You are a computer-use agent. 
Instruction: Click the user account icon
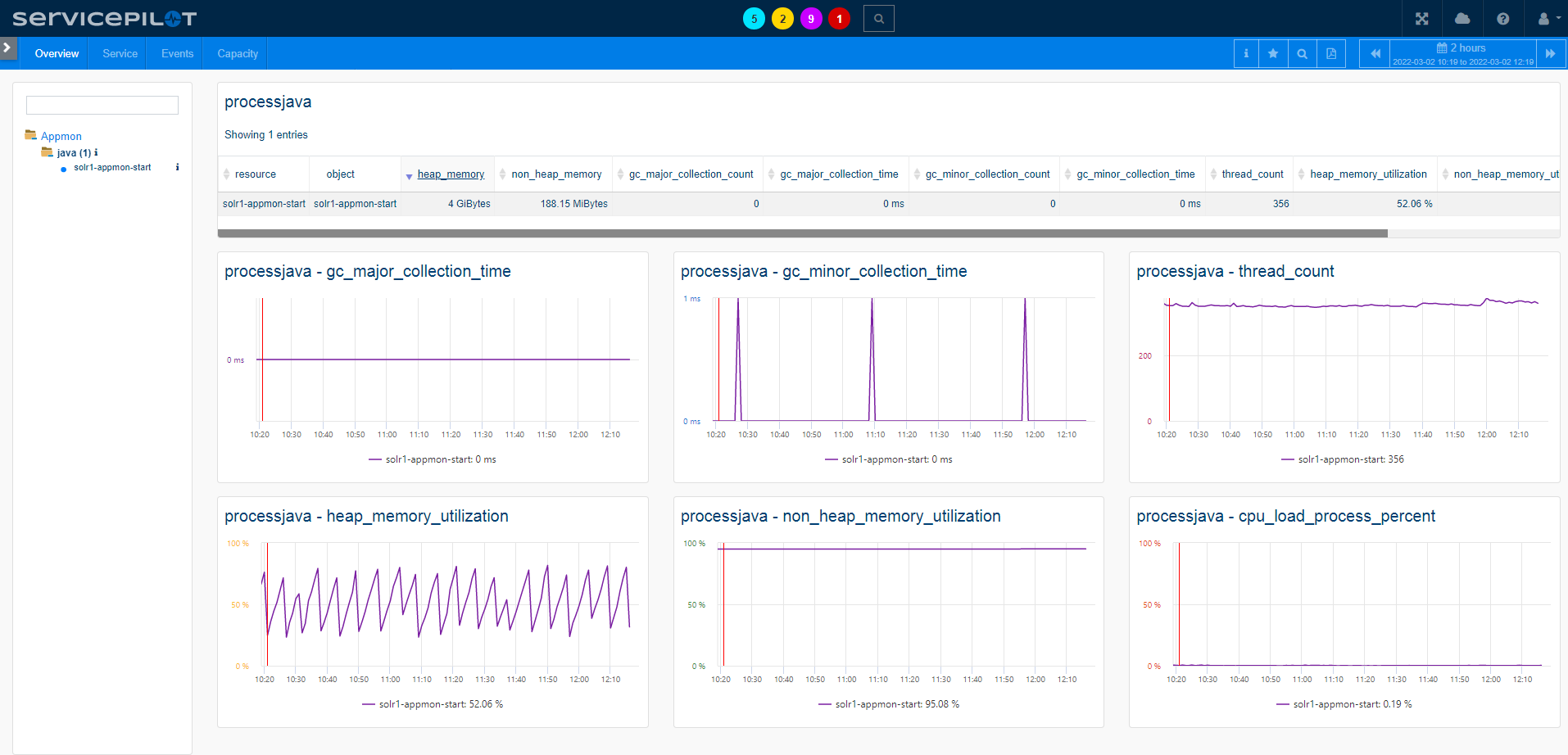(x=1543, y=18)
